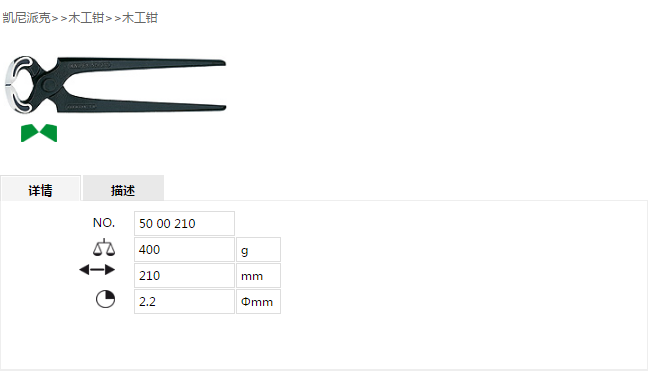
Task: Click the 50 00 210 number field
Action: pos(184,223)
